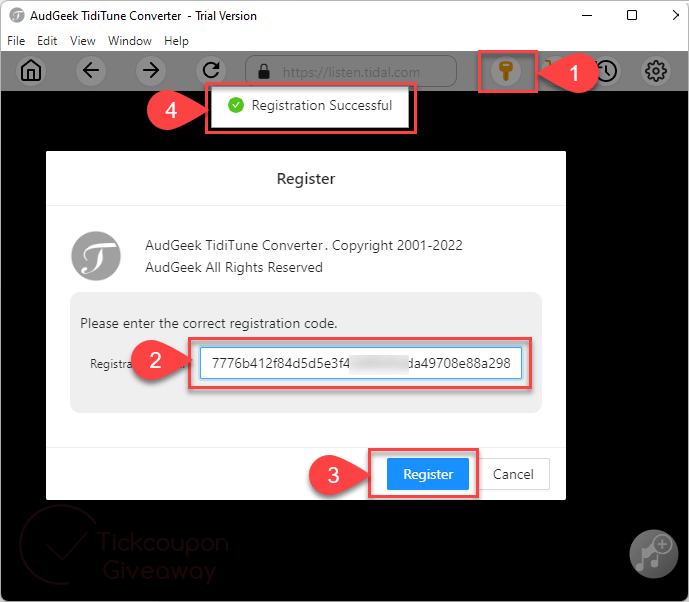The width and height of the screenshot is (689, 602).
Task: Click the Copyright 2001-2022 line
Action: (x=304, y=245)
